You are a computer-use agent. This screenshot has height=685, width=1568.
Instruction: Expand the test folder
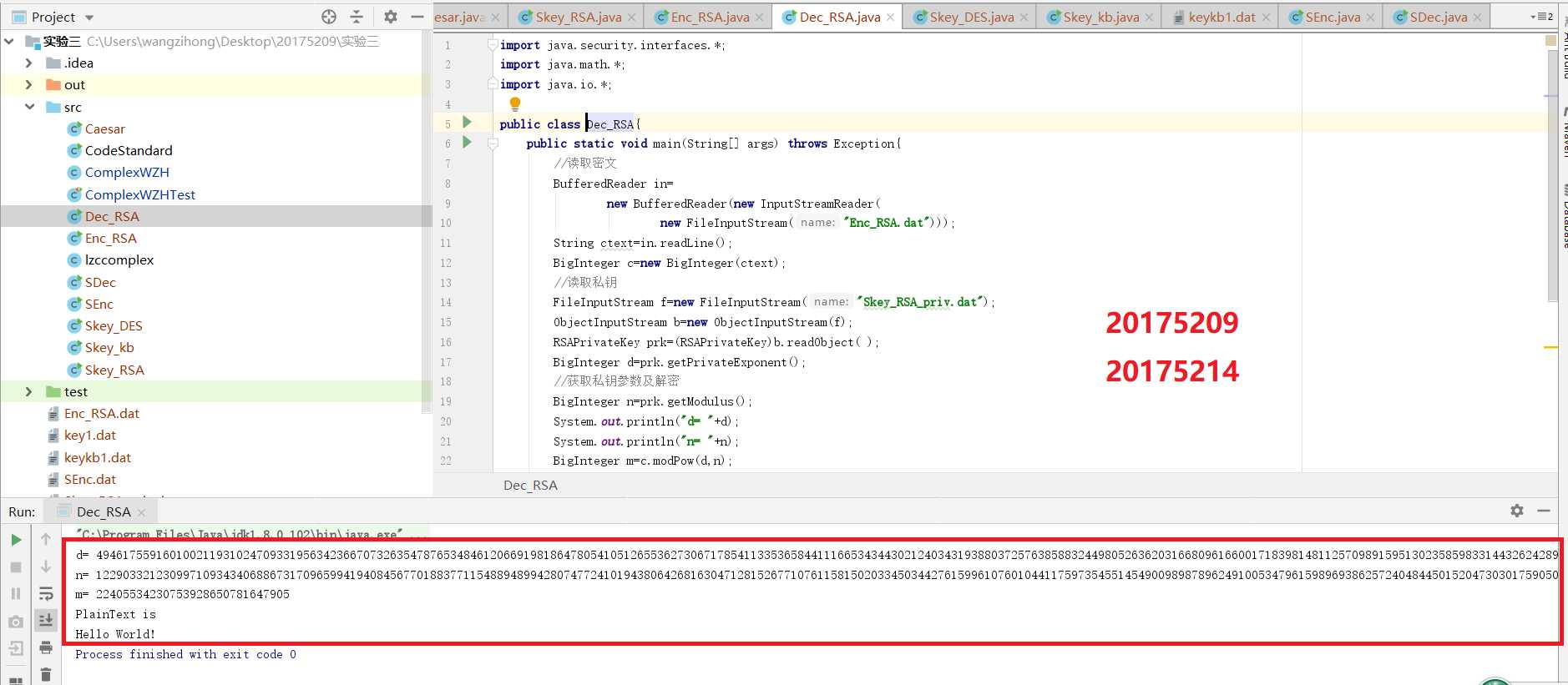tap(29, 391)
